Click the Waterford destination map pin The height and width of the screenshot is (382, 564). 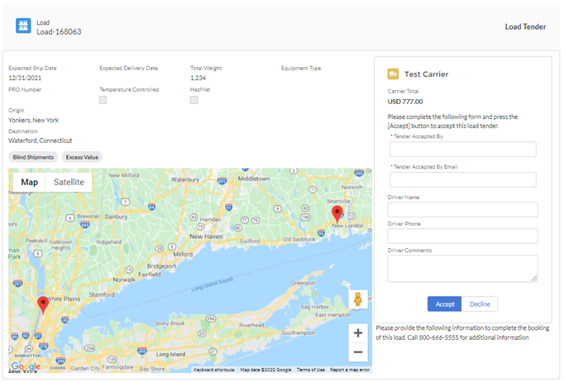[x=337, y=214]
